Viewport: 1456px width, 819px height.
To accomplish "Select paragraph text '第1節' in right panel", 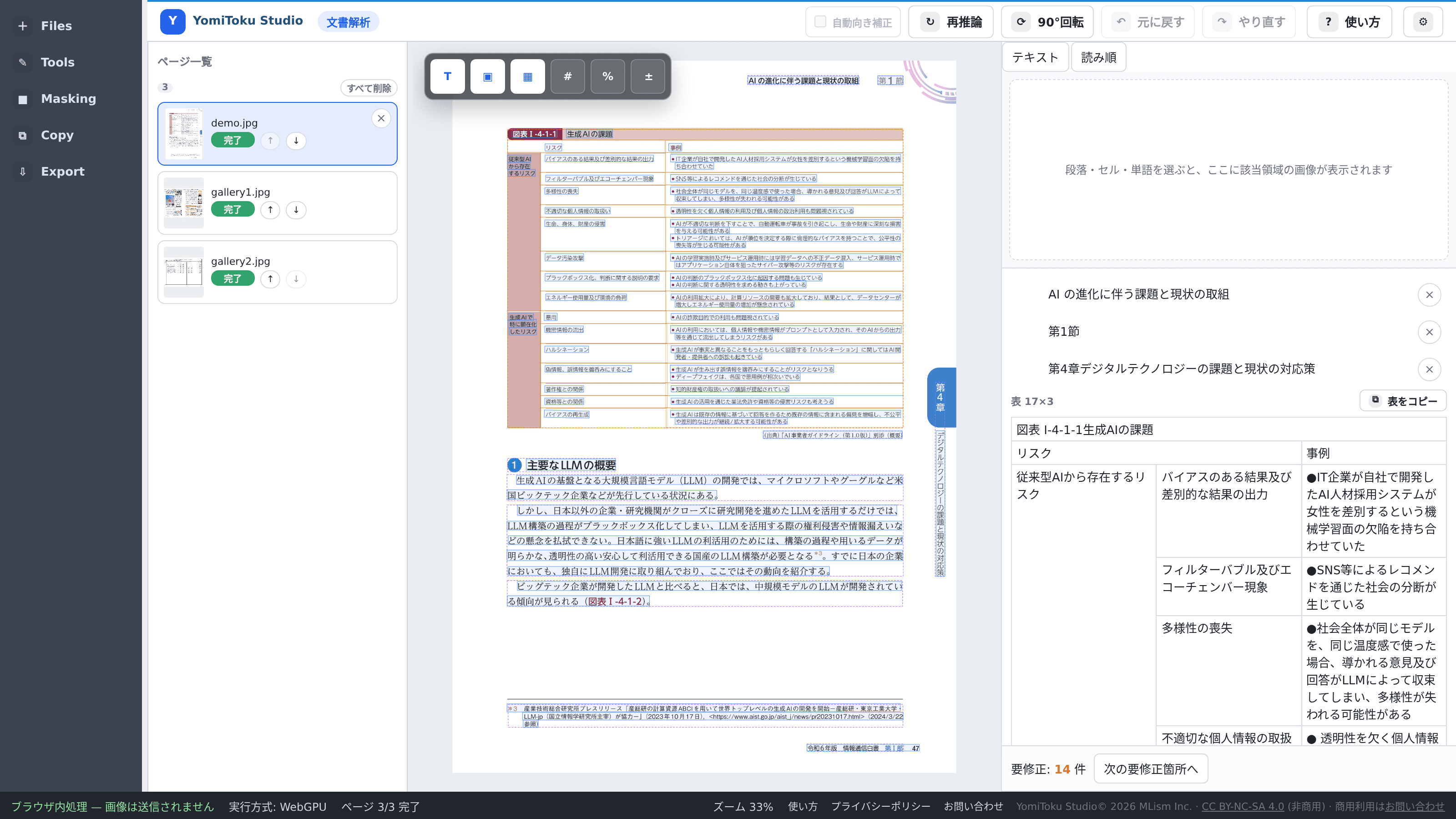I will [x=1064, y=332].
